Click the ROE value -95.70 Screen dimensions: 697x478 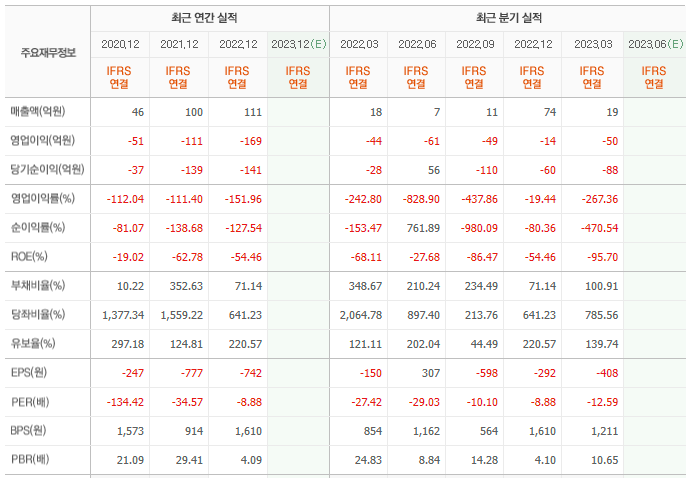[603, 257]
